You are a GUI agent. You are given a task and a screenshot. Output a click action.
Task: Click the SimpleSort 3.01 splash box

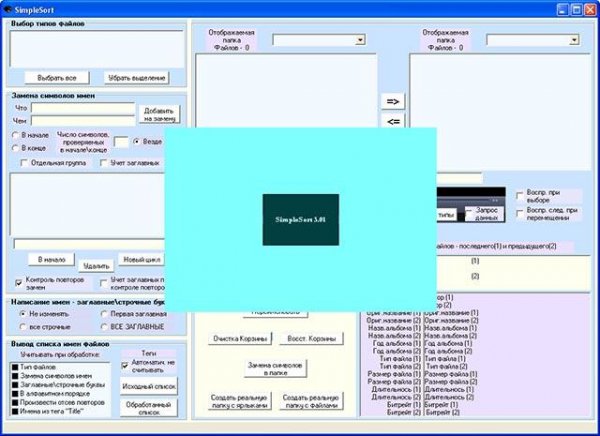click(301, 220)
